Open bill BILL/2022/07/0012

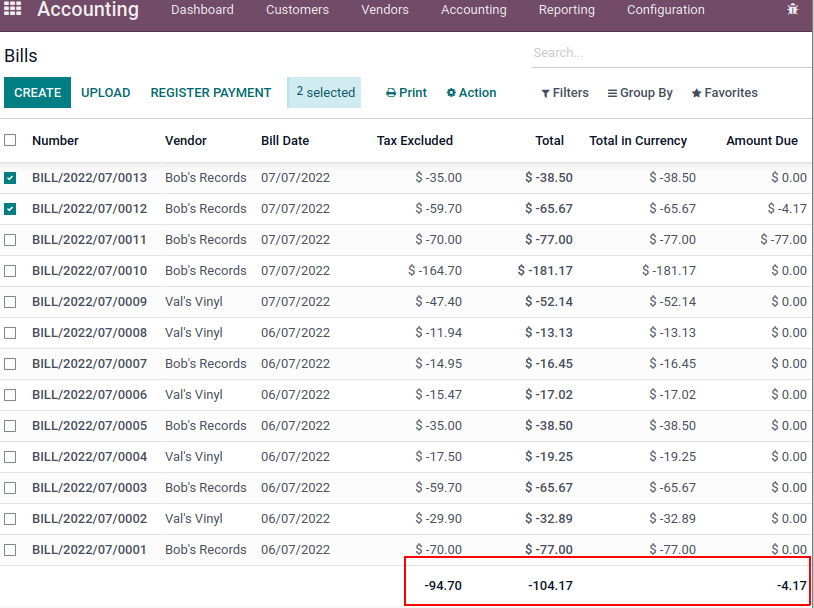[89, 209]
